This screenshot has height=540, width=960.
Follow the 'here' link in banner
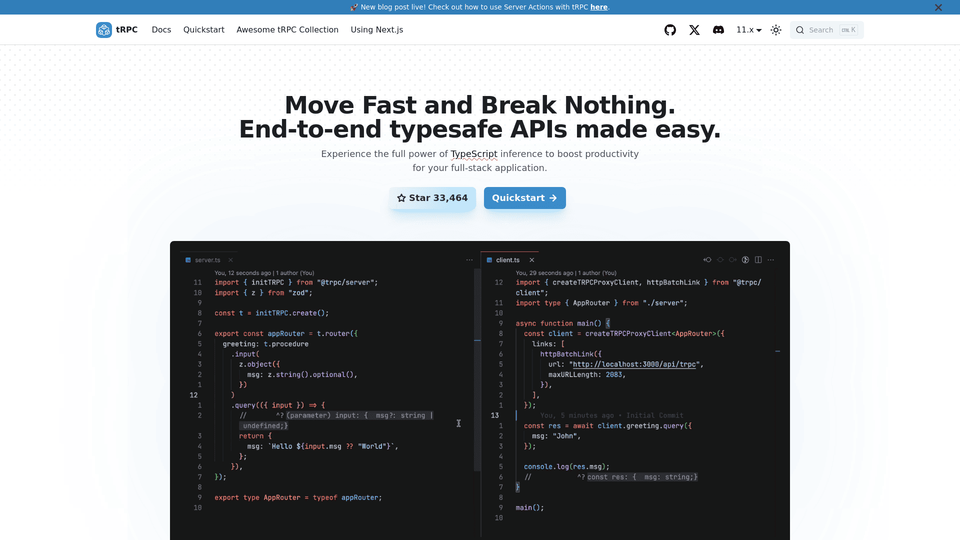click(599, 7)
